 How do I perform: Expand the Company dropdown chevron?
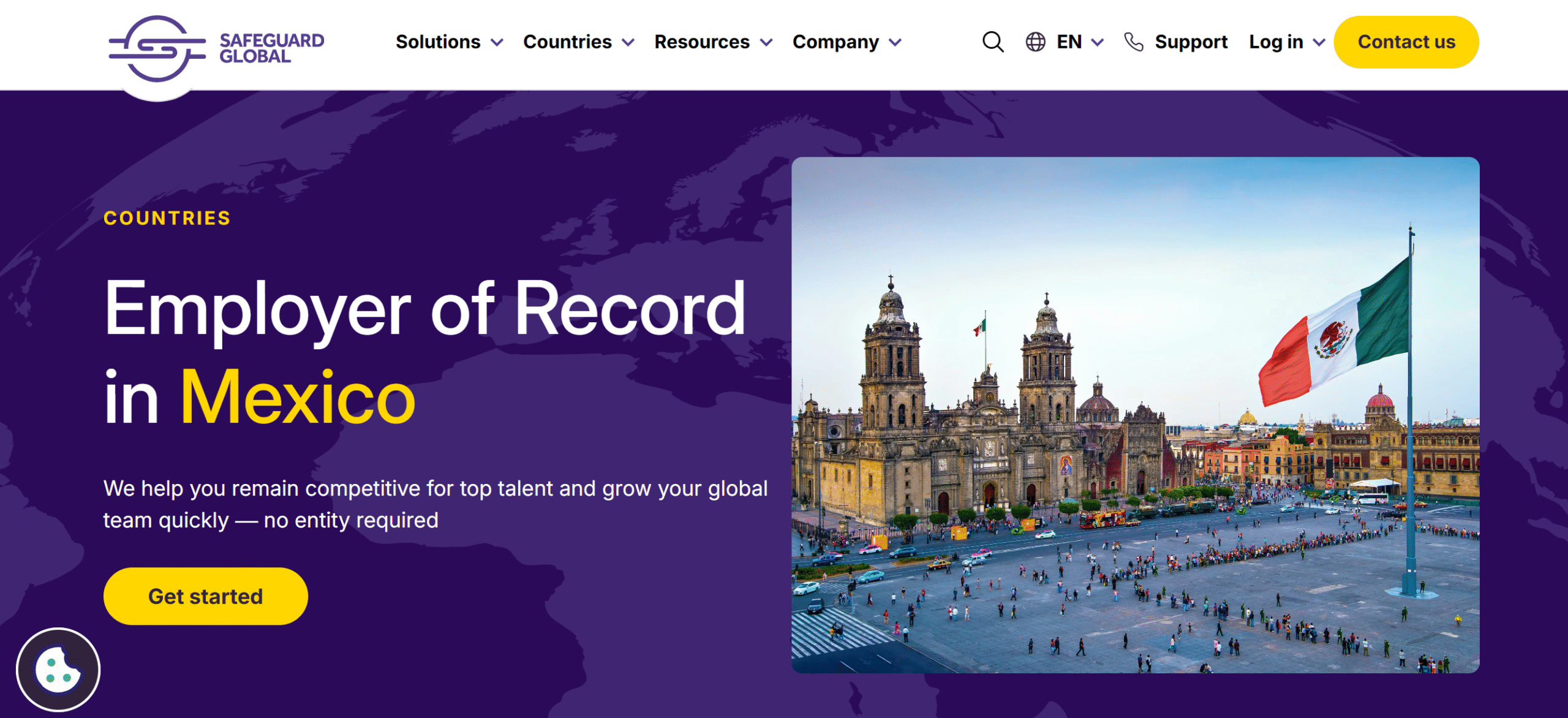(x=895, y=43)
